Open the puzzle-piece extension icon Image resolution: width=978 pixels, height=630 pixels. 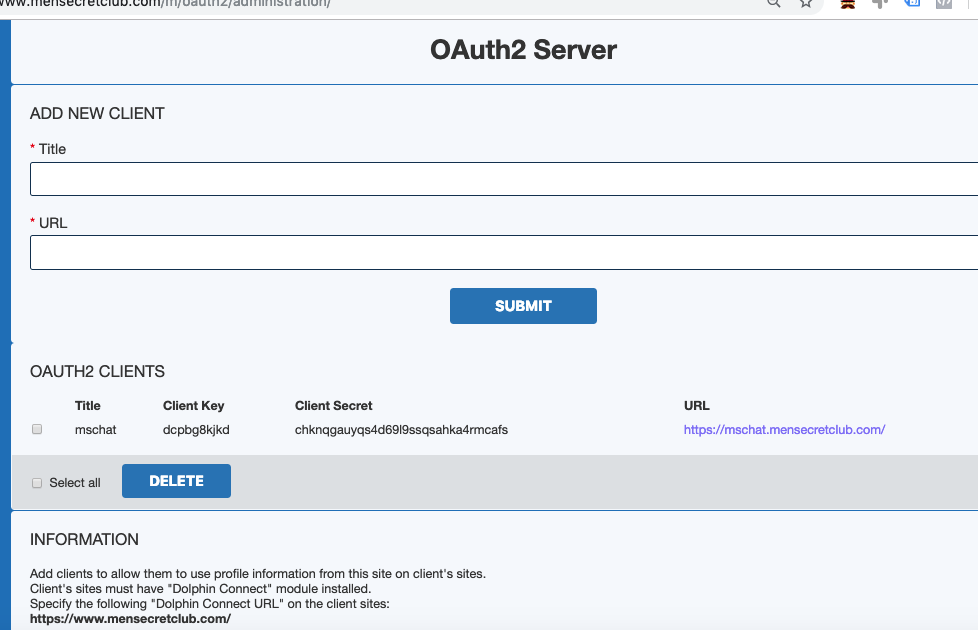coord(880,3)
